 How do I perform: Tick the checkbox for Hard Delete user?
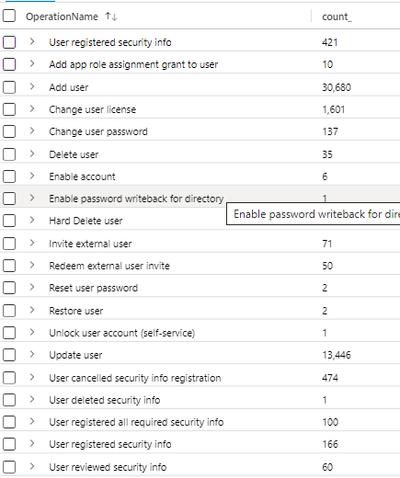coord(9,221)
